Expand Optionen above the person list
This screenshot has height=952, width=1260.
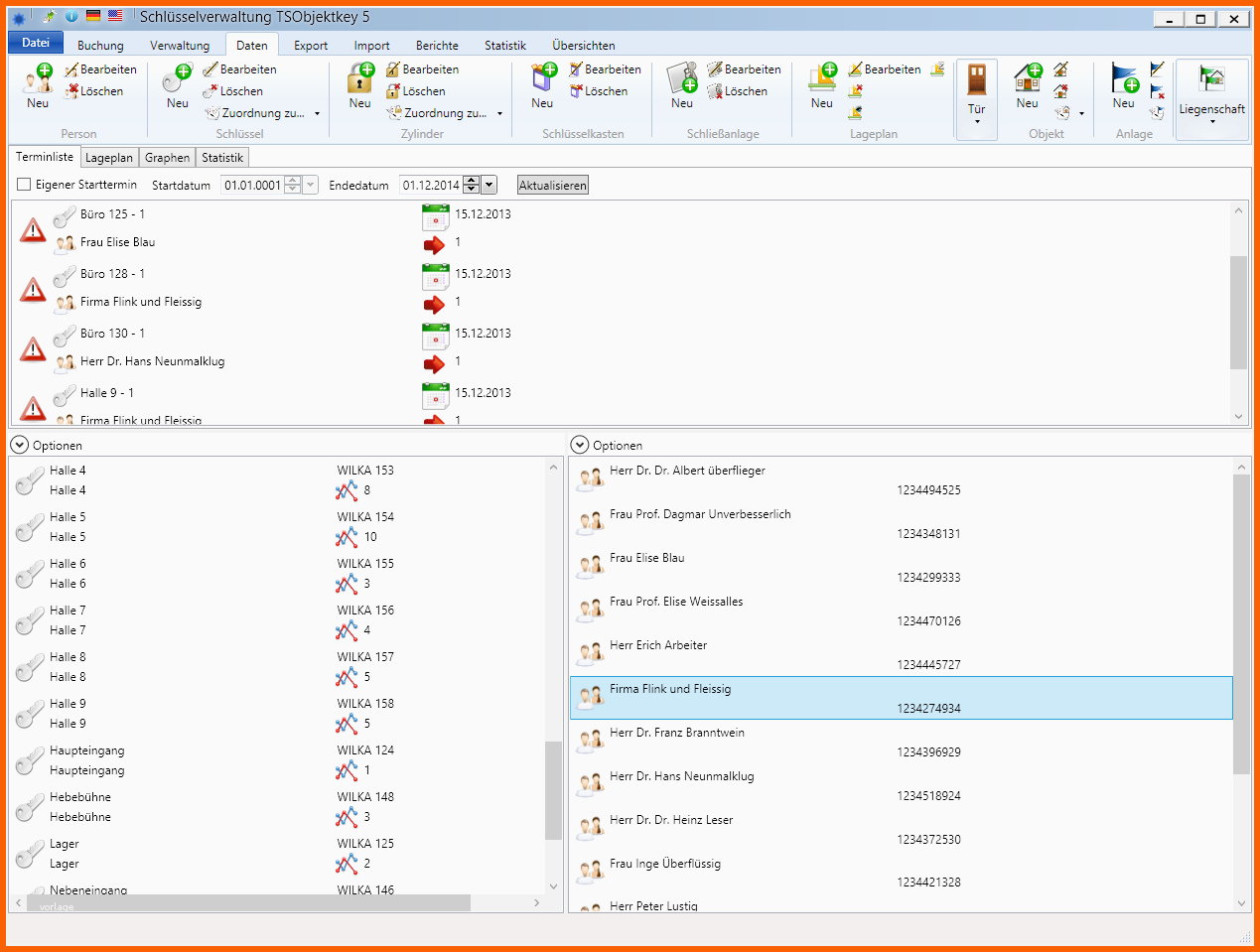point(580,445)
